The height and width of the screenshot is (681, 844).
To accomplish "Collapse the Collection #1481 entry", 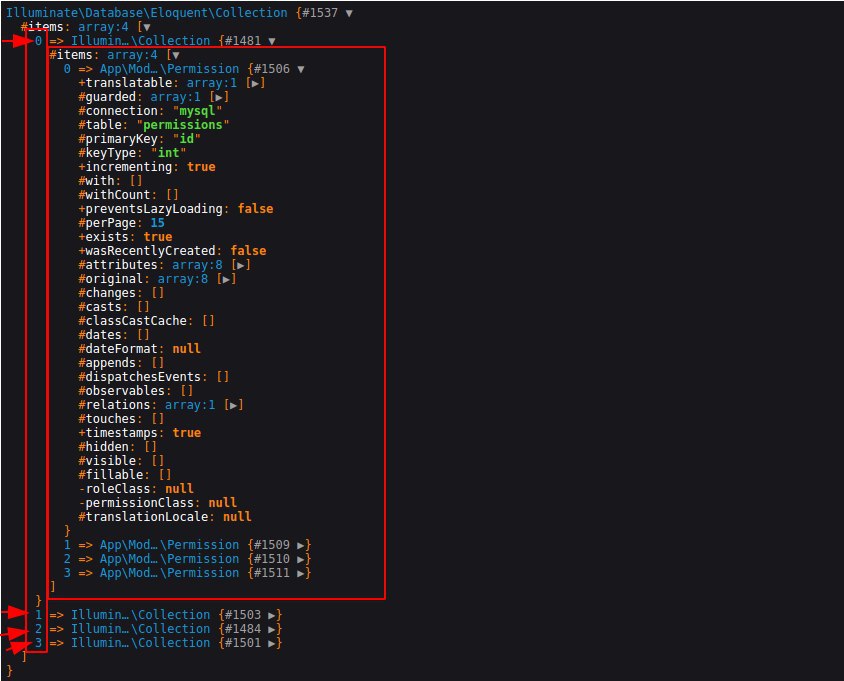I will coord(272,41).
